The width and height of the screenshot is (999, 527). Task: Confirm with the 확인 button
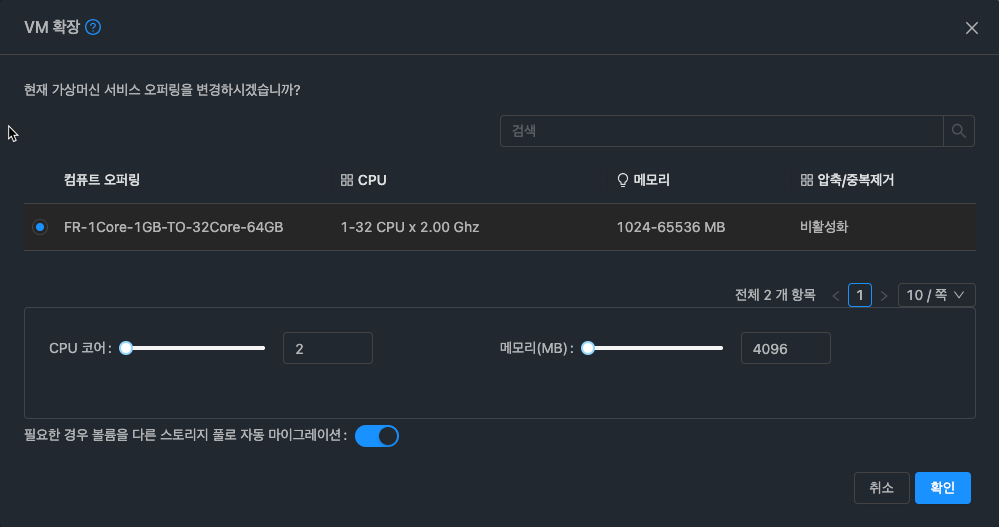[943, 488]
